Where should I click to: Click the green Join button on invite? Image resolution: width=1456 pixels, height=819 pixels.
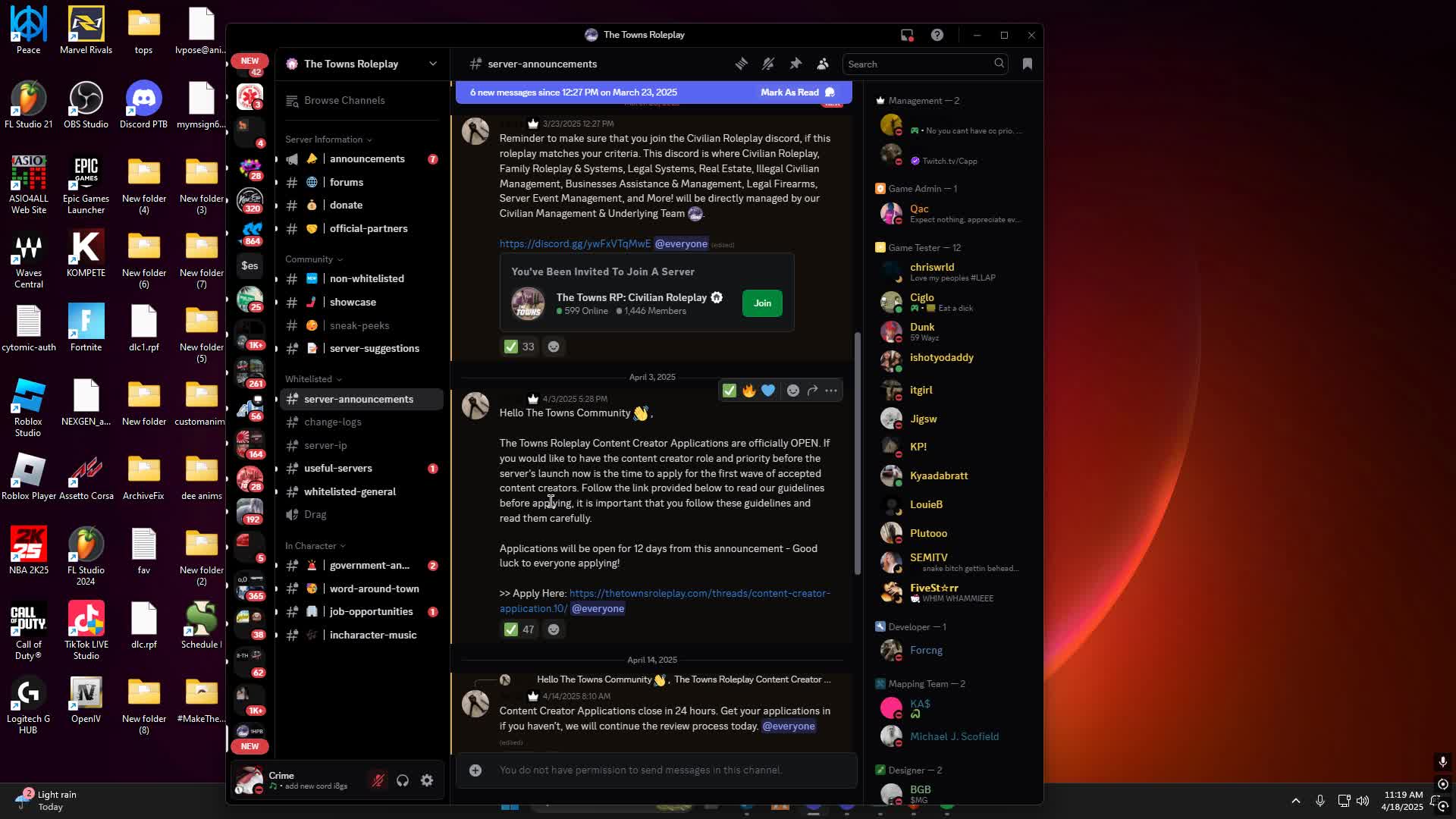(762, 303)
